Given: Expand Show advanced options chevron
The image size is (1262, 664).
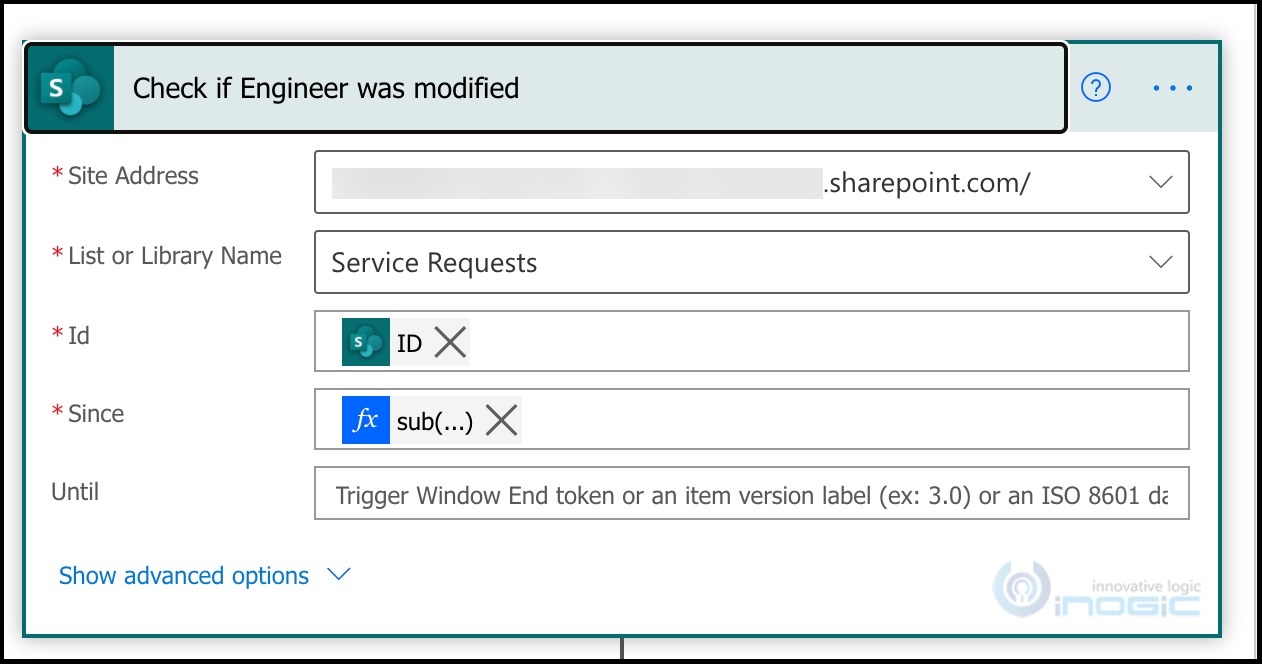Looking at the screenshot, I should pyautogui.click(x=337, y=574).
